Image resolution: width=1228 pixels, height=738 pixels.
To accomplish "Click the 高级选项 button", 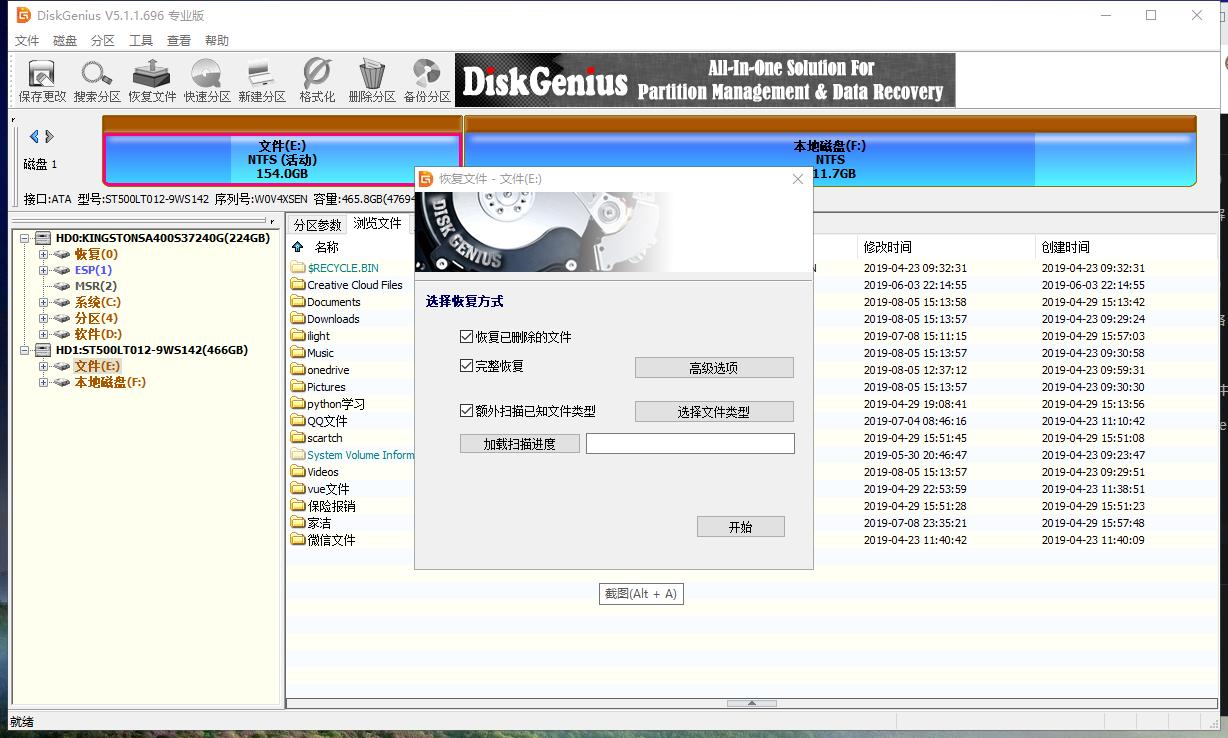I will click(714, 368).
